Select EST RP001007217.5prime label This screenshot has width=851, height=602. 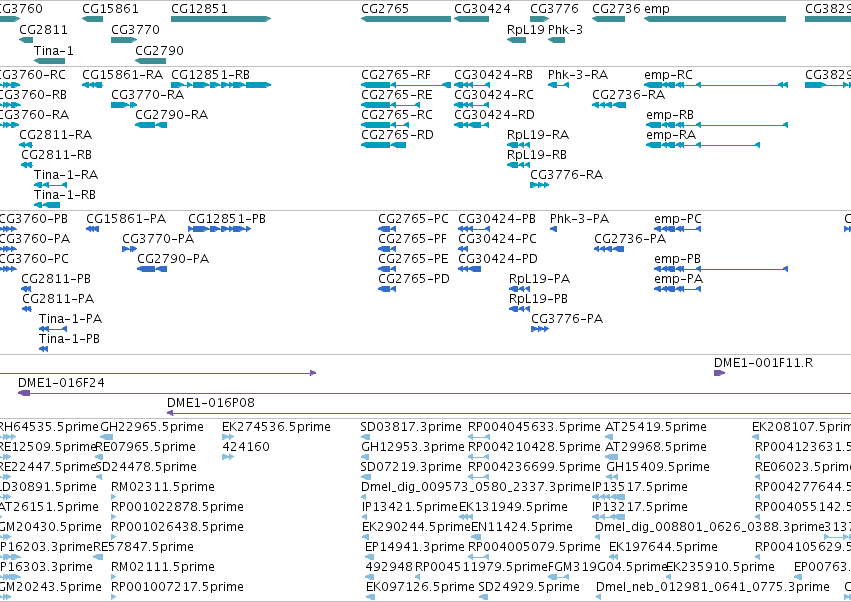177,587
